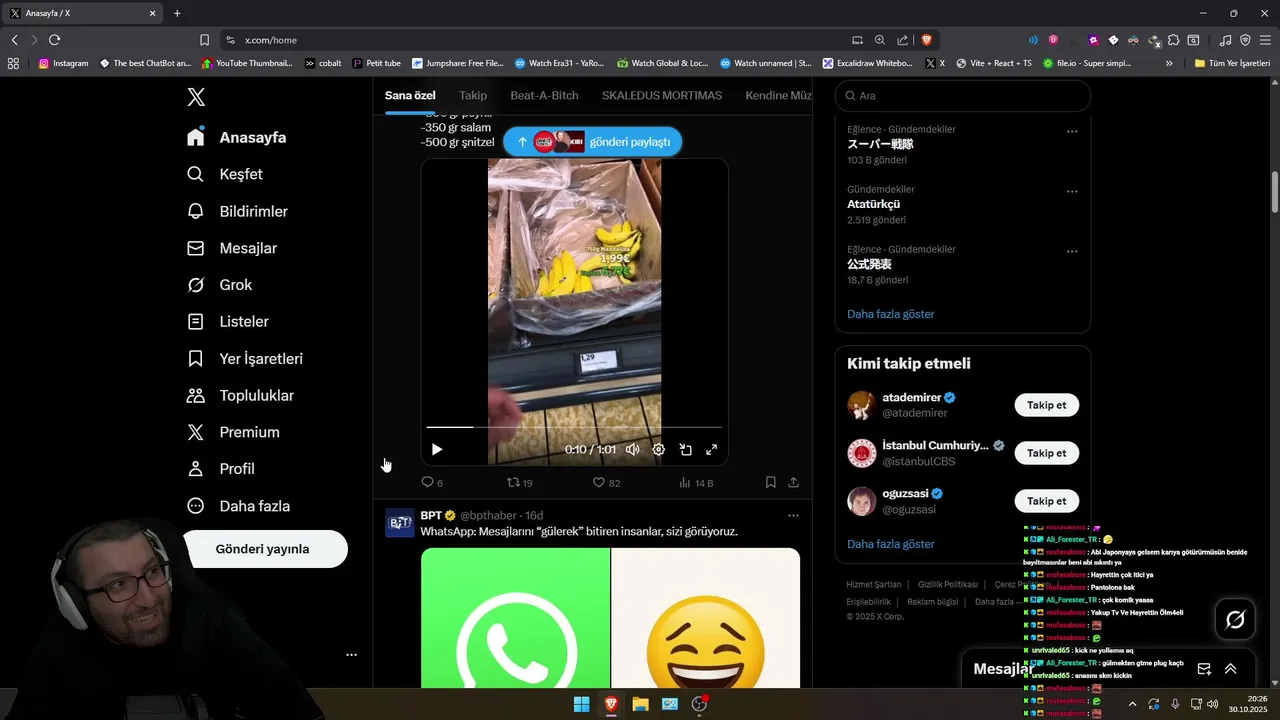Open Grok from sidebar
Image resolution: width=1280 pixels, height=720 pixels.
[220, 285]
